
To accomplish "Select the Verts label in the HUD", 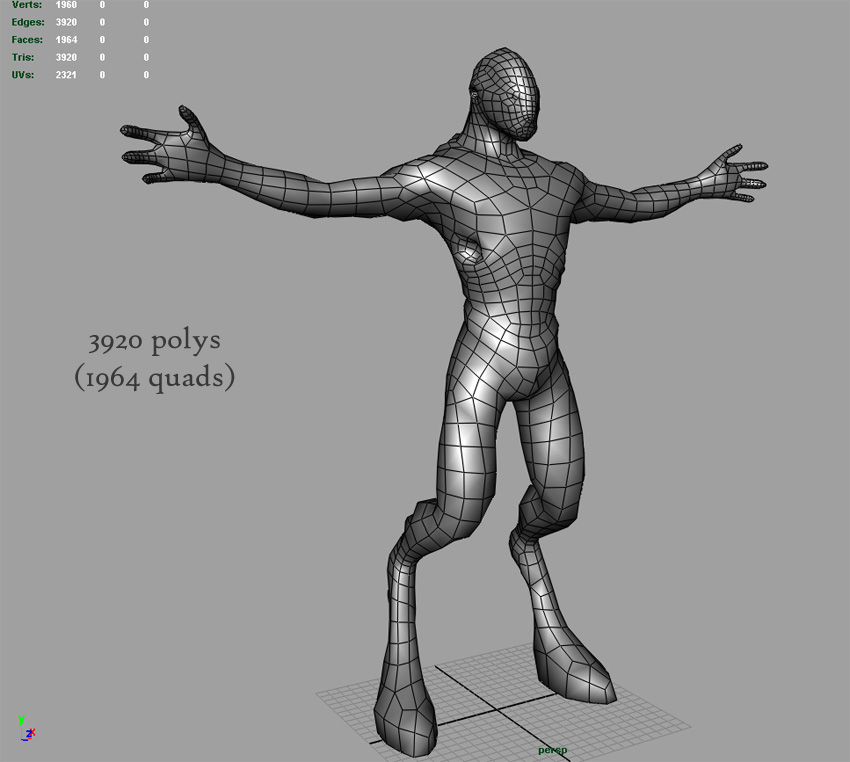I will point(27,5).
